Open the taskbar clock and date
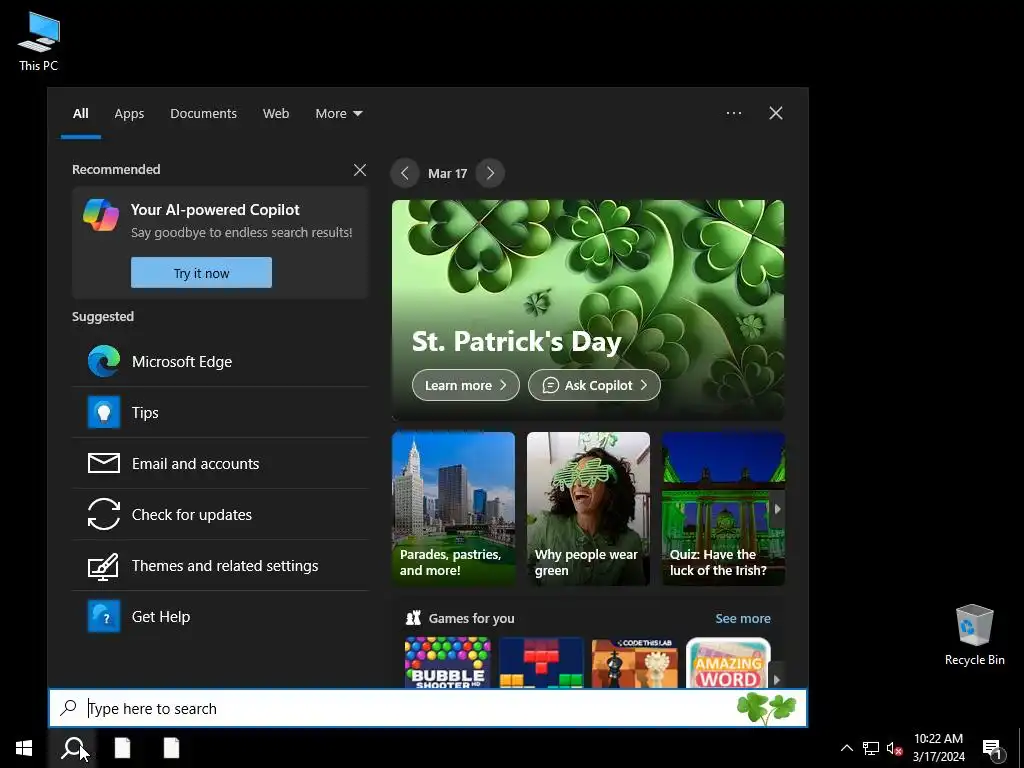This screenshot has height=768, width=1024. tap(938, 748)
